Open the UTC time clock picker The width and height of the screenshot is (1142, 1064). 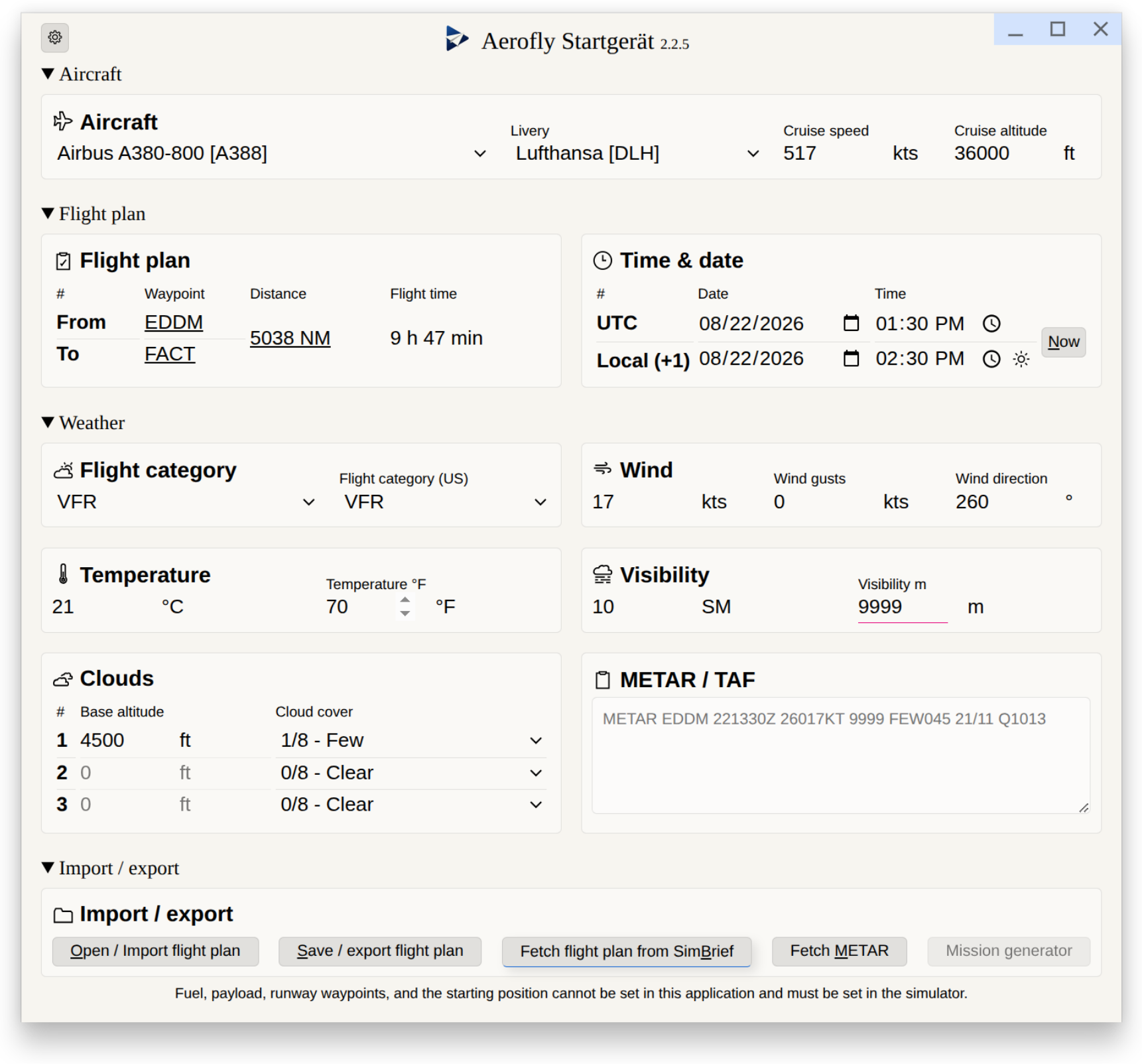[x=991, y=323]
